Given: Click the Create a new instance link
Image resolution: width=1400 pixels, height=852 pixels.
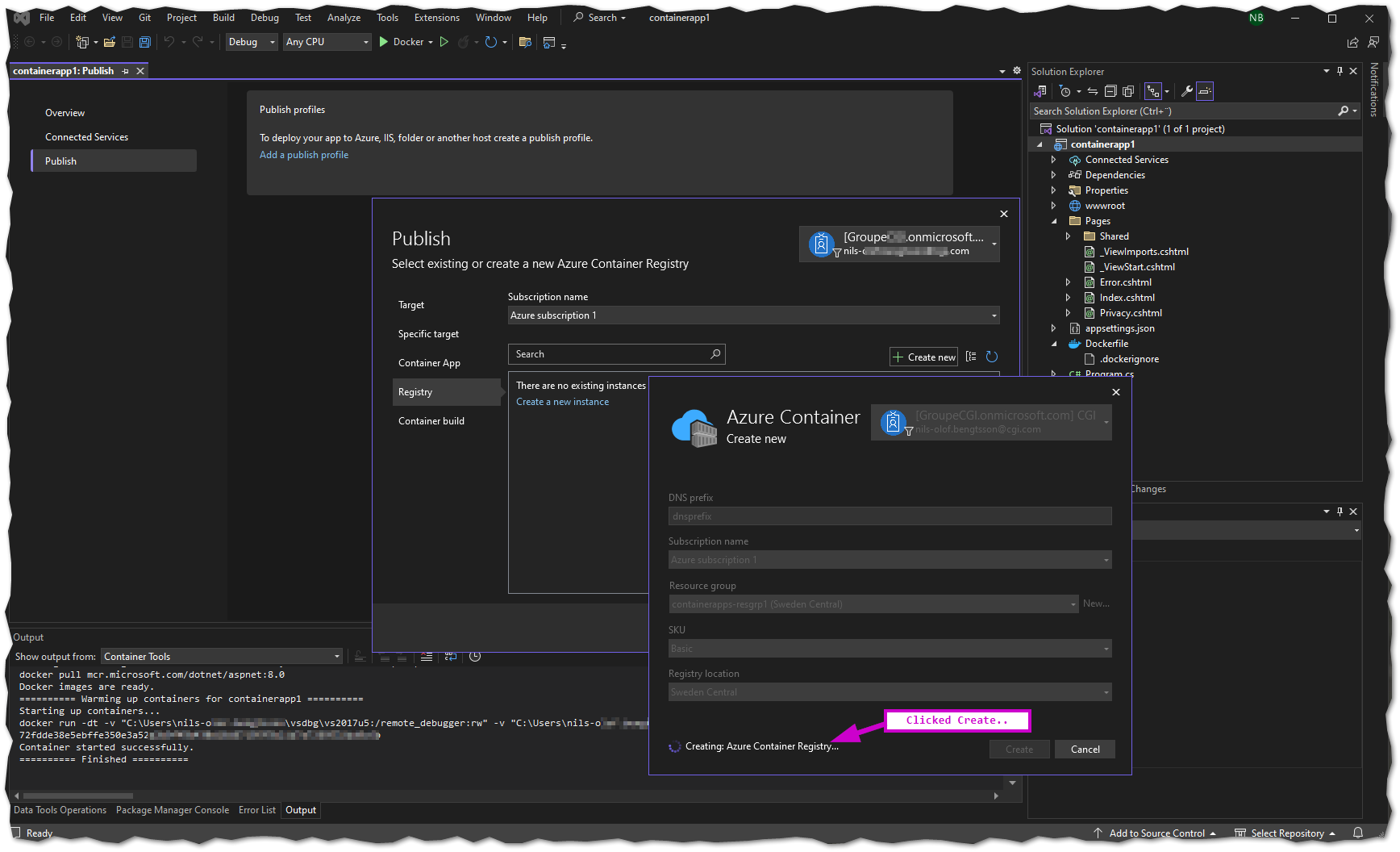Looking at the screenshot, I should point(562,402).
